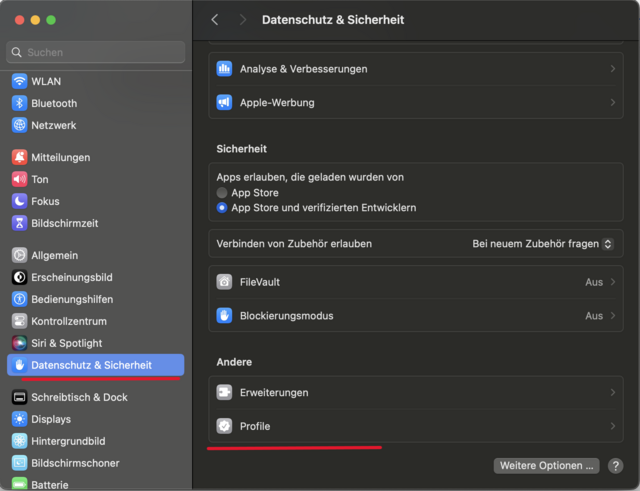This screenshot has width=640, height=491.
Task: Click the Suchen search field
Action: point(96,52)
